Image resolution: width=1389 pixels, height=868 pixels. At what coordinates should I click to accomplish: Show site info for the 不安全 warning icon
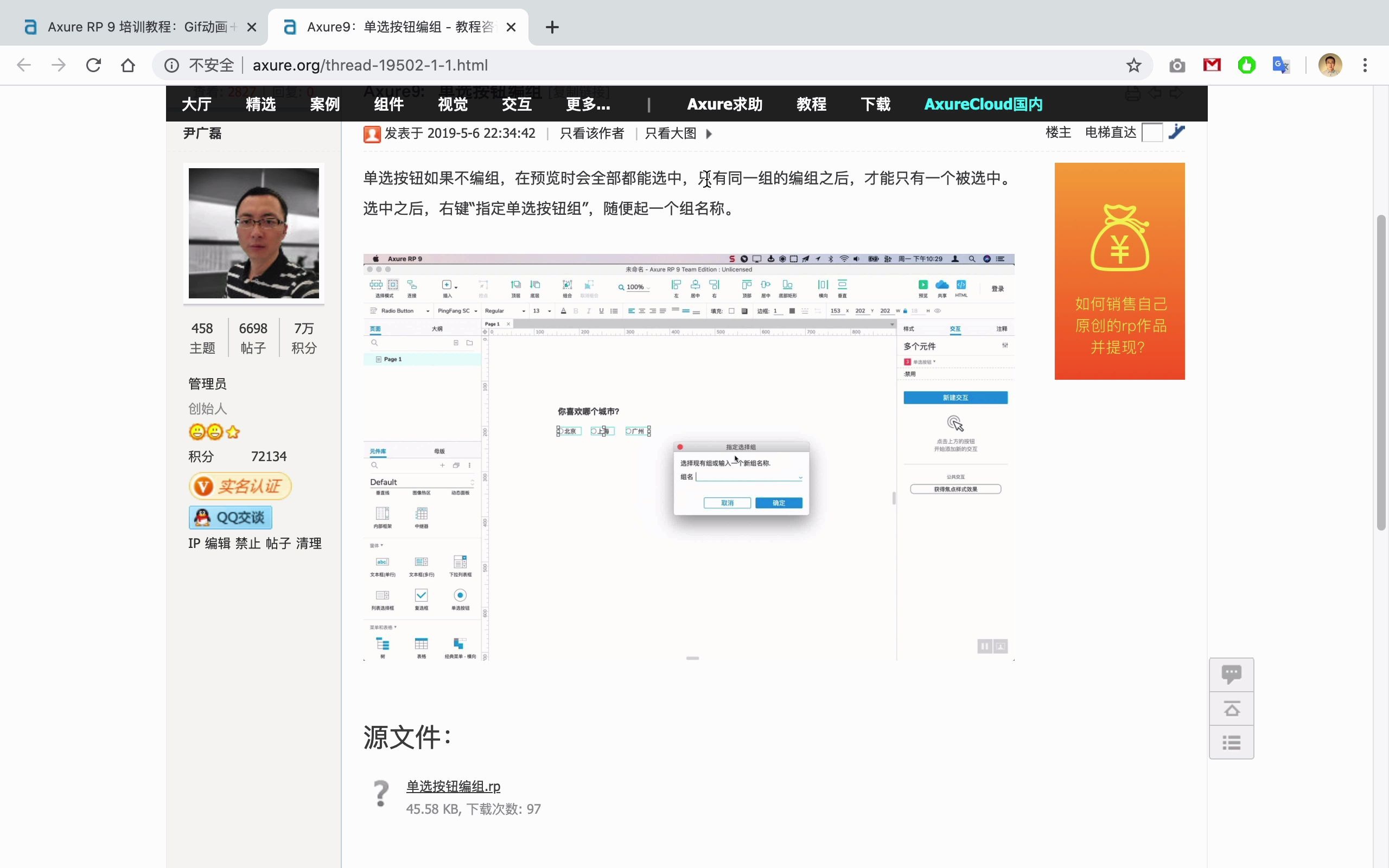coord(171,65)
